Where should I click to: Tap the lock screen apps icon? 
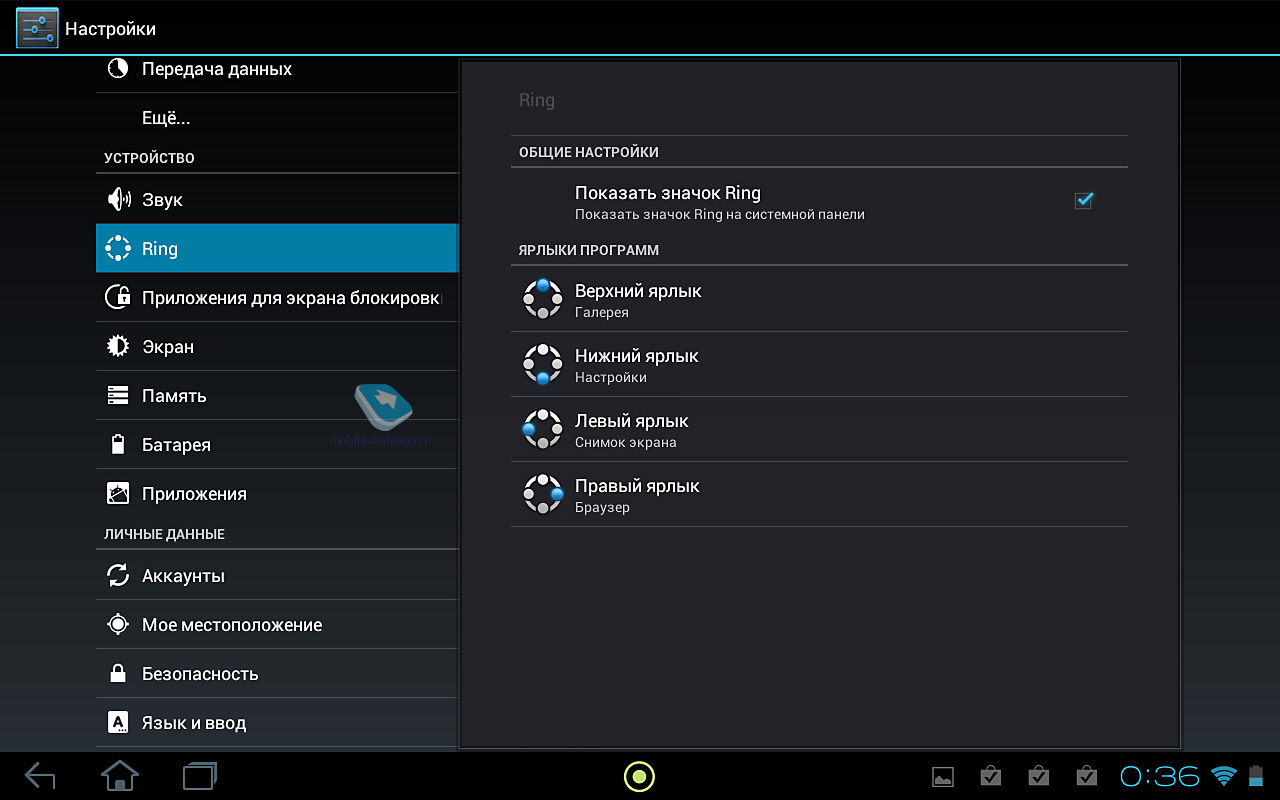coord(118,297)
